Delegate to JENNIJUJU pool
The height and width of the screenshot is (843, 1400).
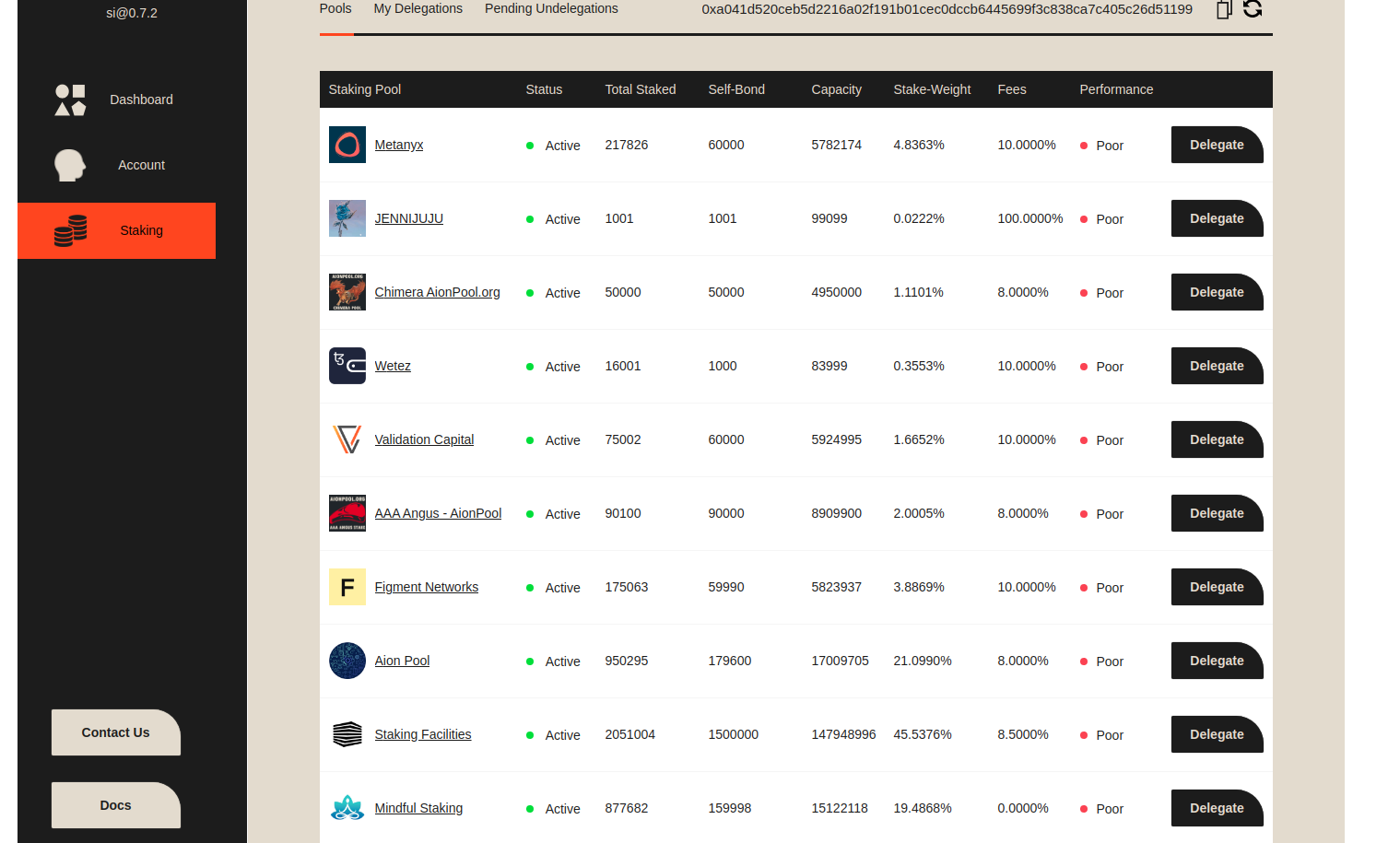1217,218
